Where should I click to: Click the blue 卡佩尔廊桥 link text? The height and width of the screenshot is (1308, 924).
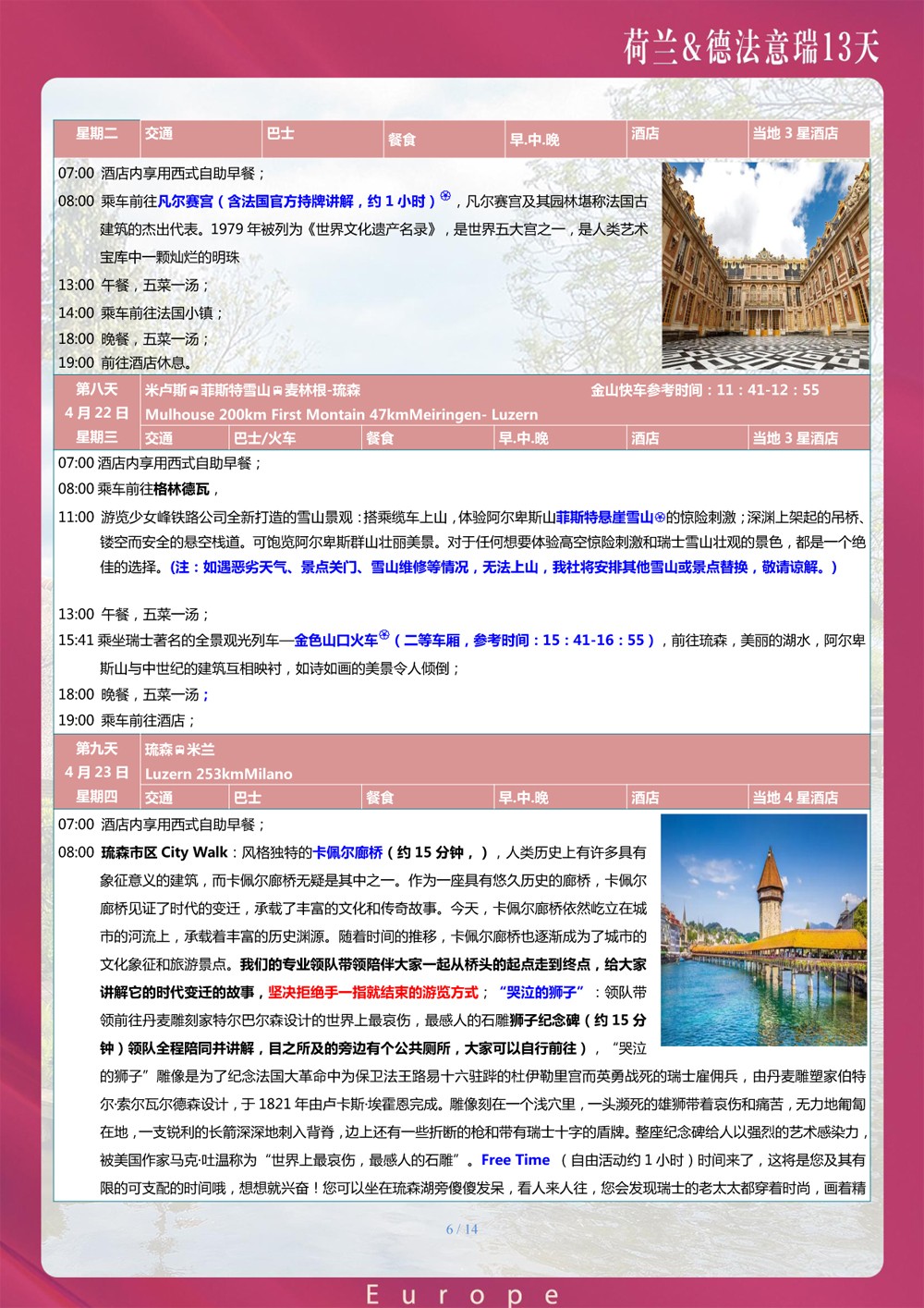(x=347, y=852)
